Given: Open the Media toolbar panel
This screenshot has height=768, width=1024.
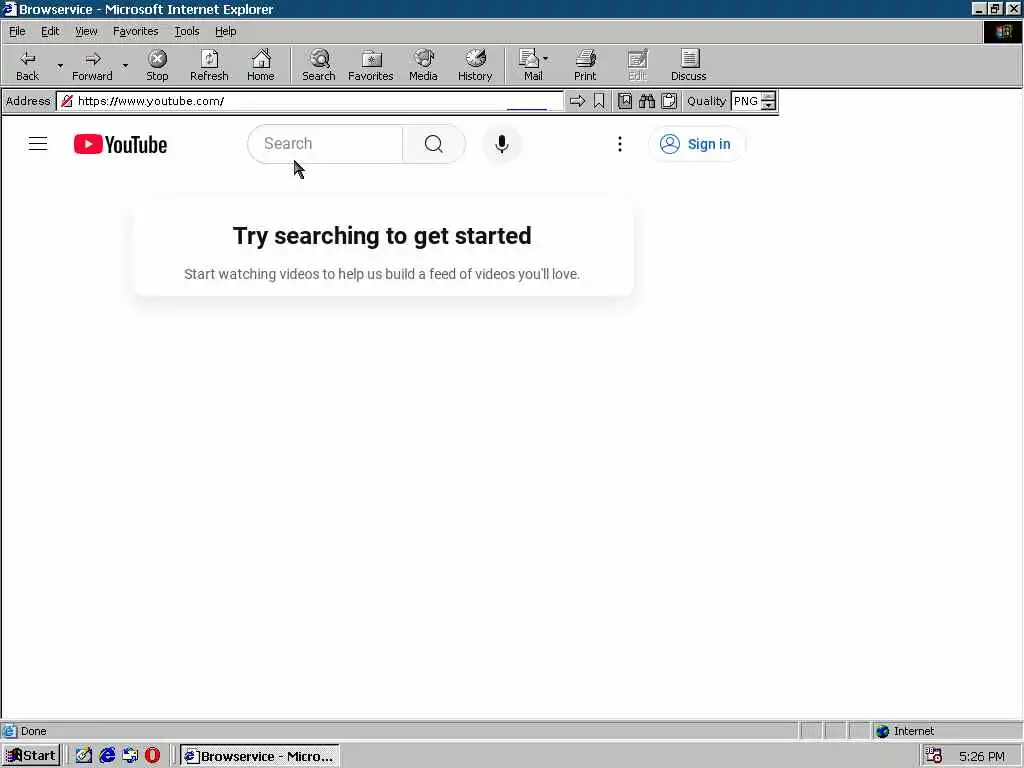Looking at the screenshot, I should (423, 65).
